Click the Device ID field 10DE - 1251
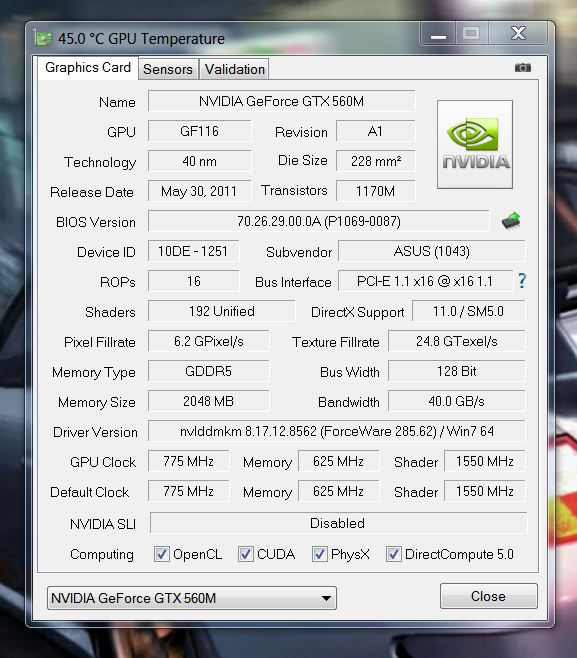 [x=193, y=251]
